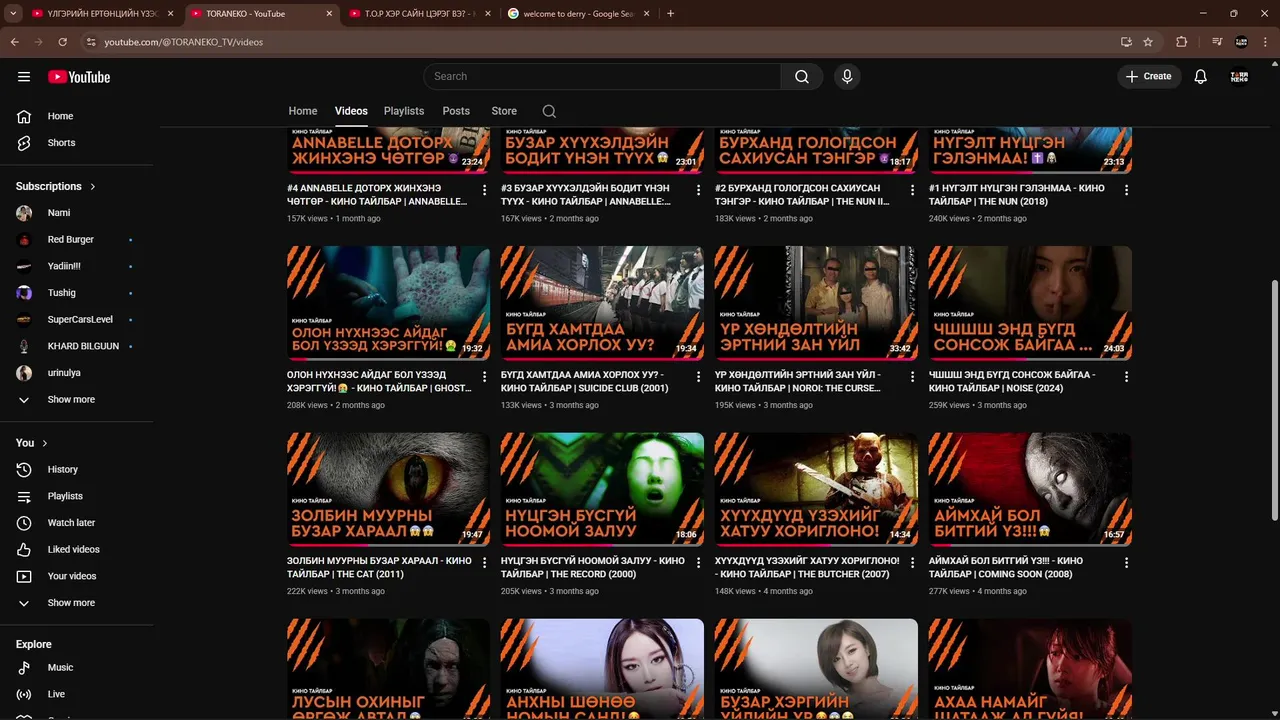
Task: Open the account avatar menu
Action: coord(1239,77)
